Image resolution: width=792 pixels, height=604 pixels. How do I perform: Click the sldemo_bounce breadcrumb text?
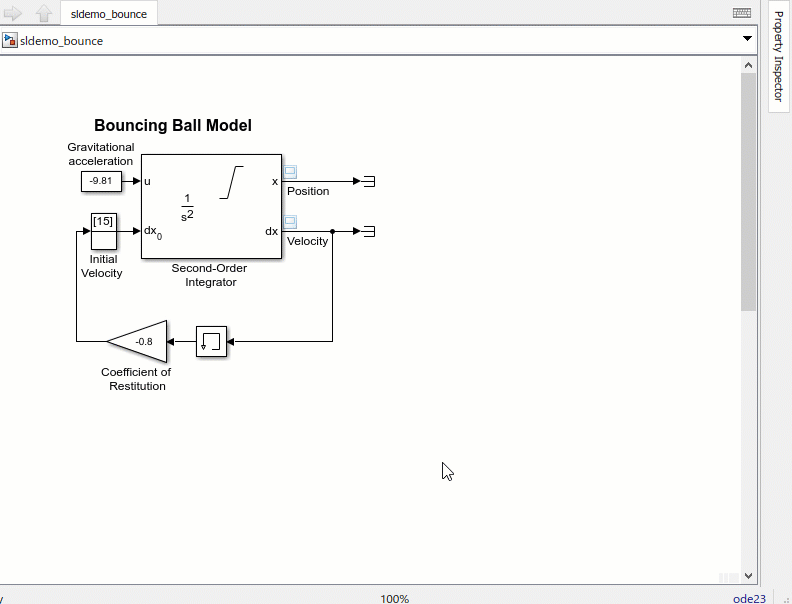61,41
